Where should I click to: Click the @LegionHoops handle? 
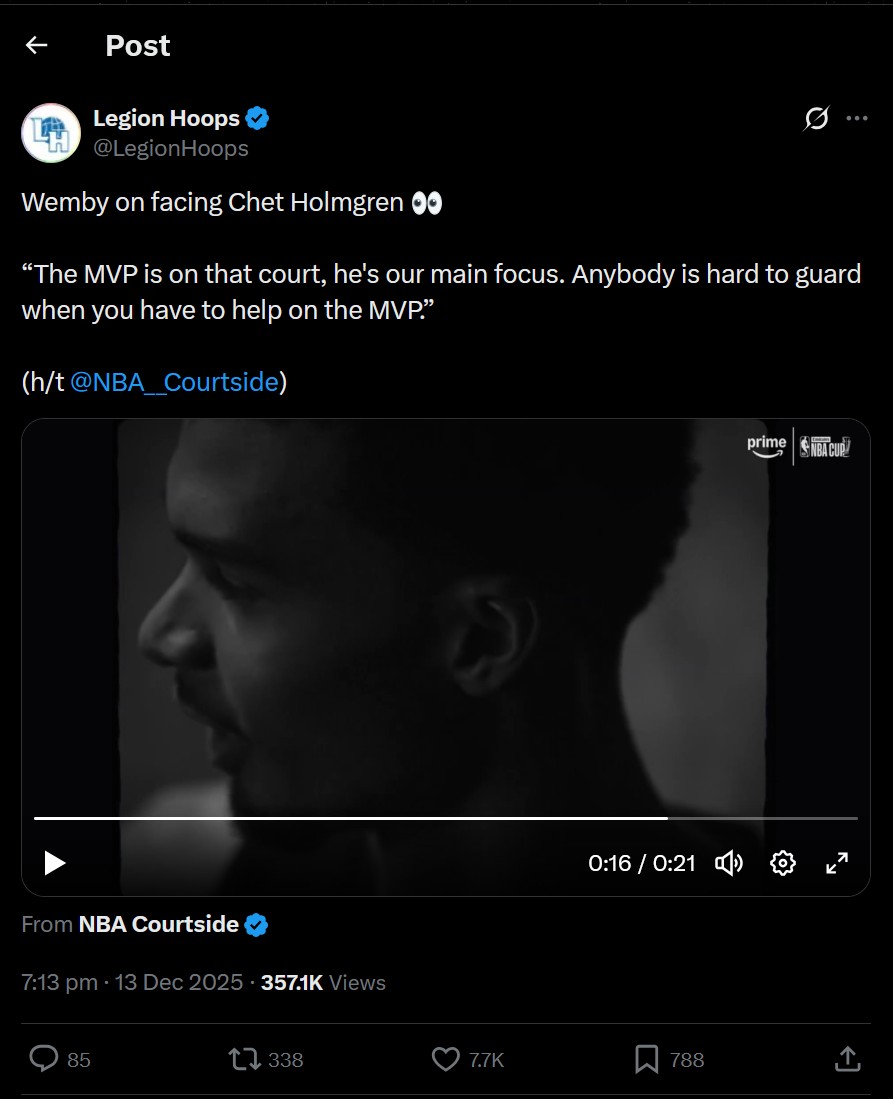[x=171, y=149]
